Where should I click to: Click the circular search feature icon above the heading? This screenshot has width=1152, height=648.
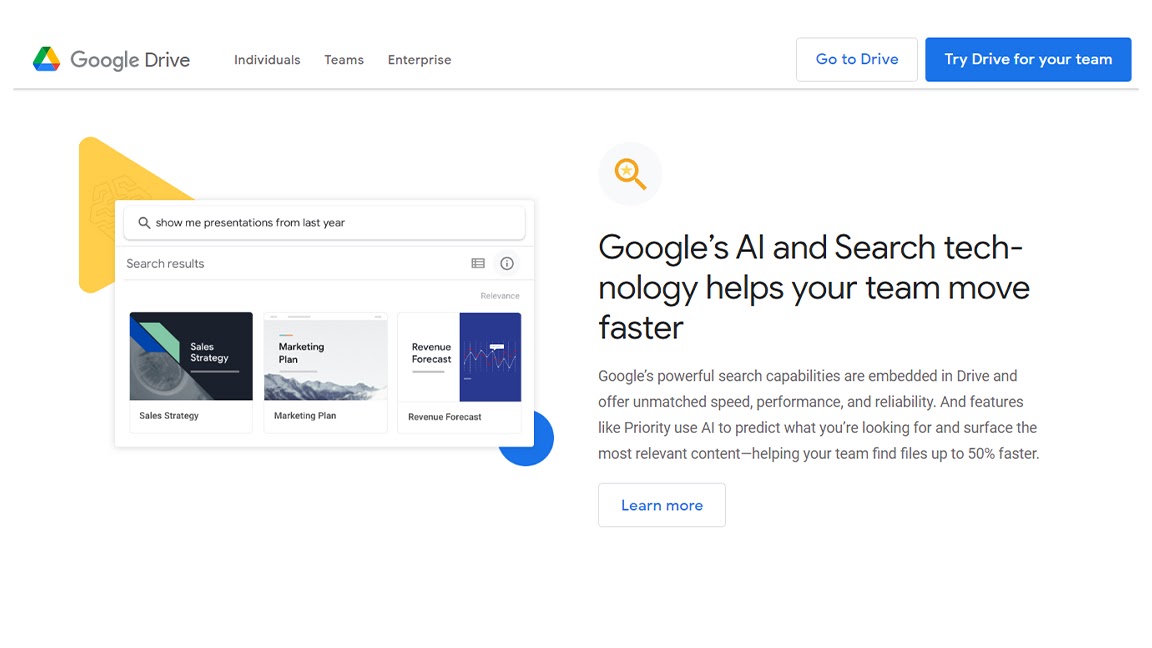629,173
